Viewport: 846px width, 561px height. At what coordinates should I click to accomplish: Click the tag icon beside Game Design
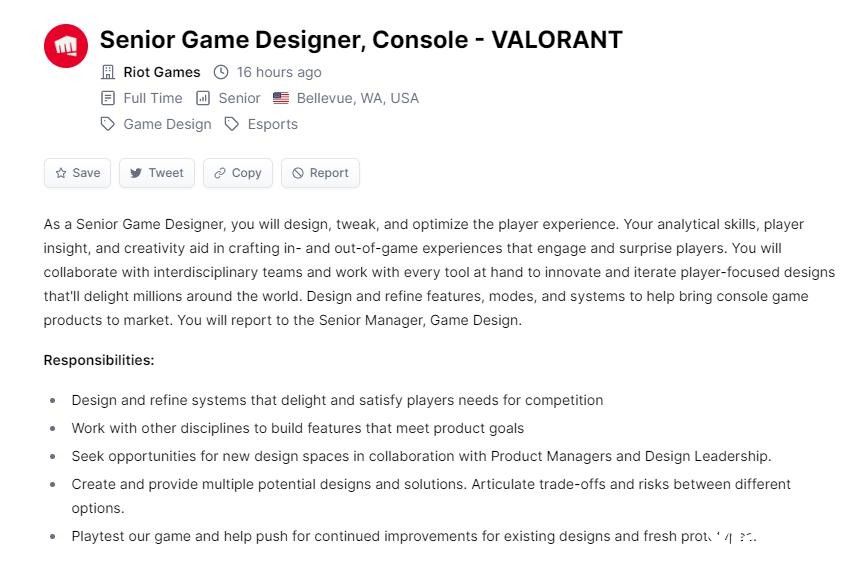click(x=108, y=124)
